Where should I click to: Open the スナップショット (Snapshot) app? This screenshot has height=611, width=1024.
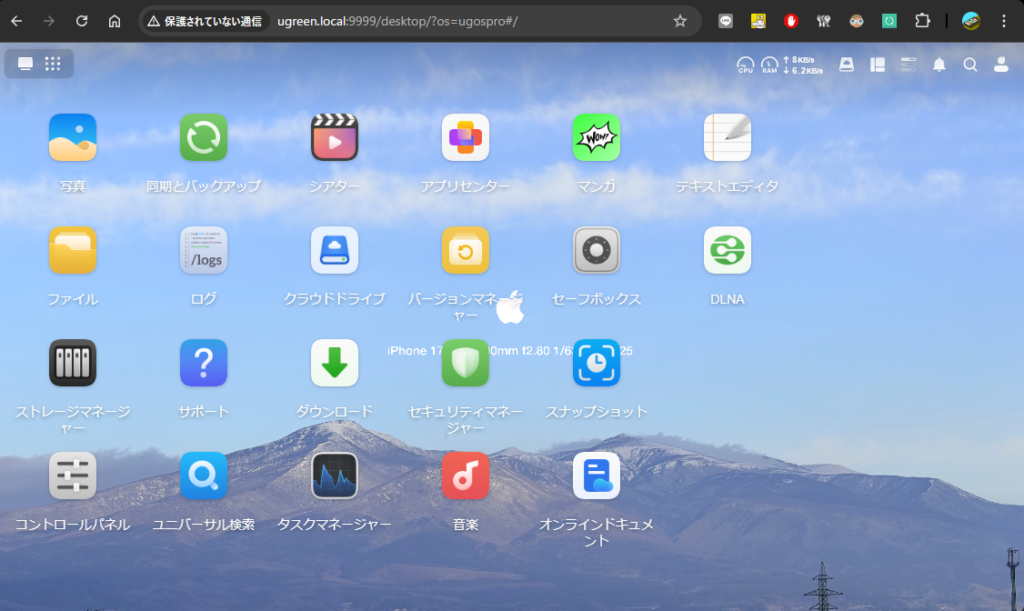[x=596, y=363]
